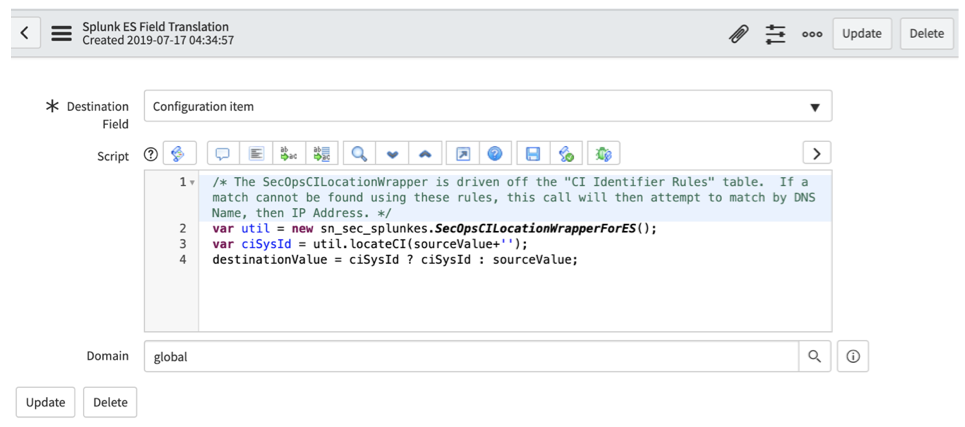Find previous match up arrow
Screen dimensions: 965x427
425,154
